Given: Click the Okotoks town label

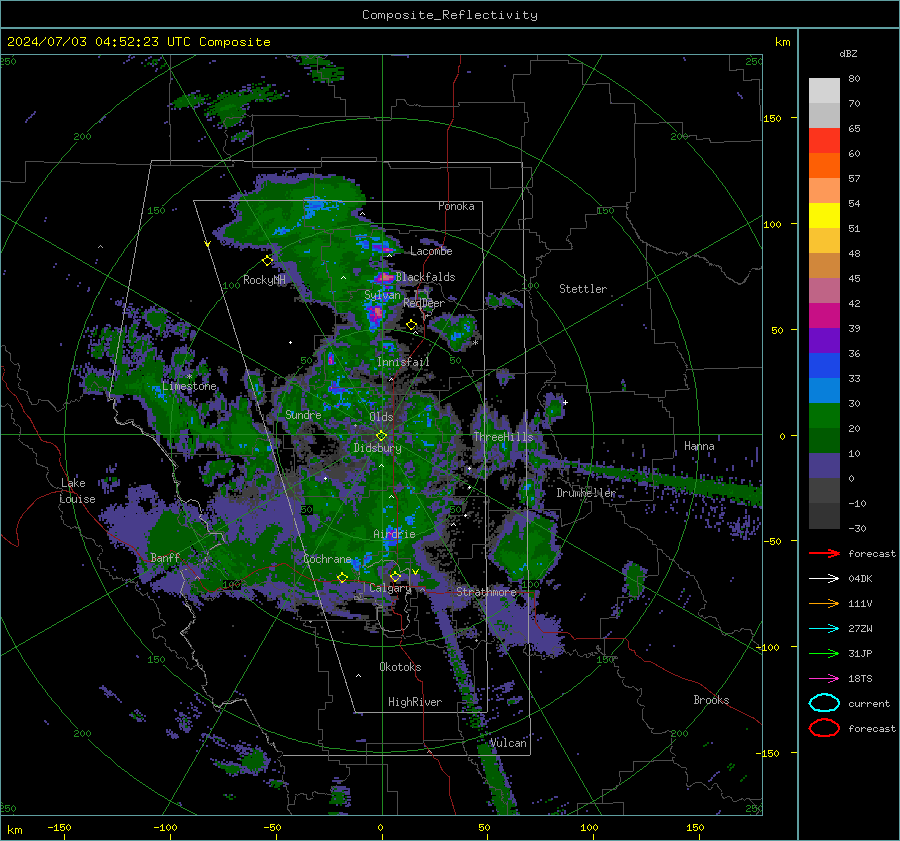Looking at the screenshot, I should coord(400,667).
